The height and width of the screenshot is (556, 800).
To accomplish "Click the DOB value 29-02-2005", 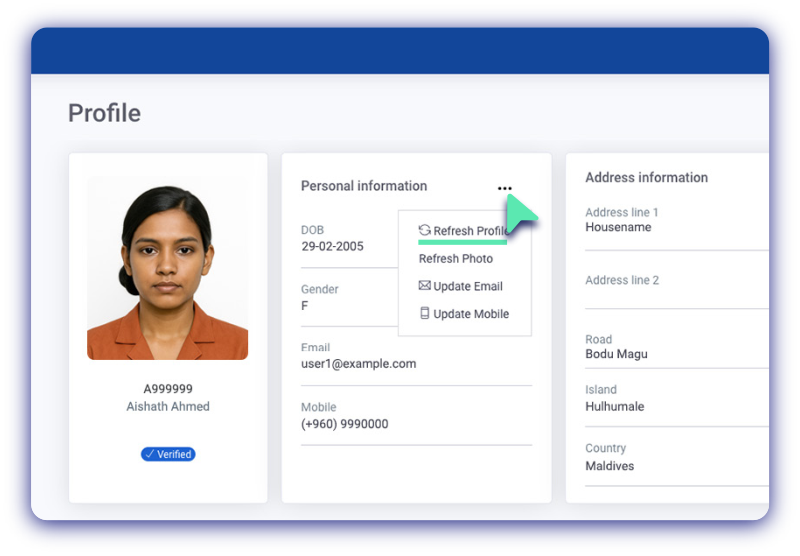I will coord(332,246).
